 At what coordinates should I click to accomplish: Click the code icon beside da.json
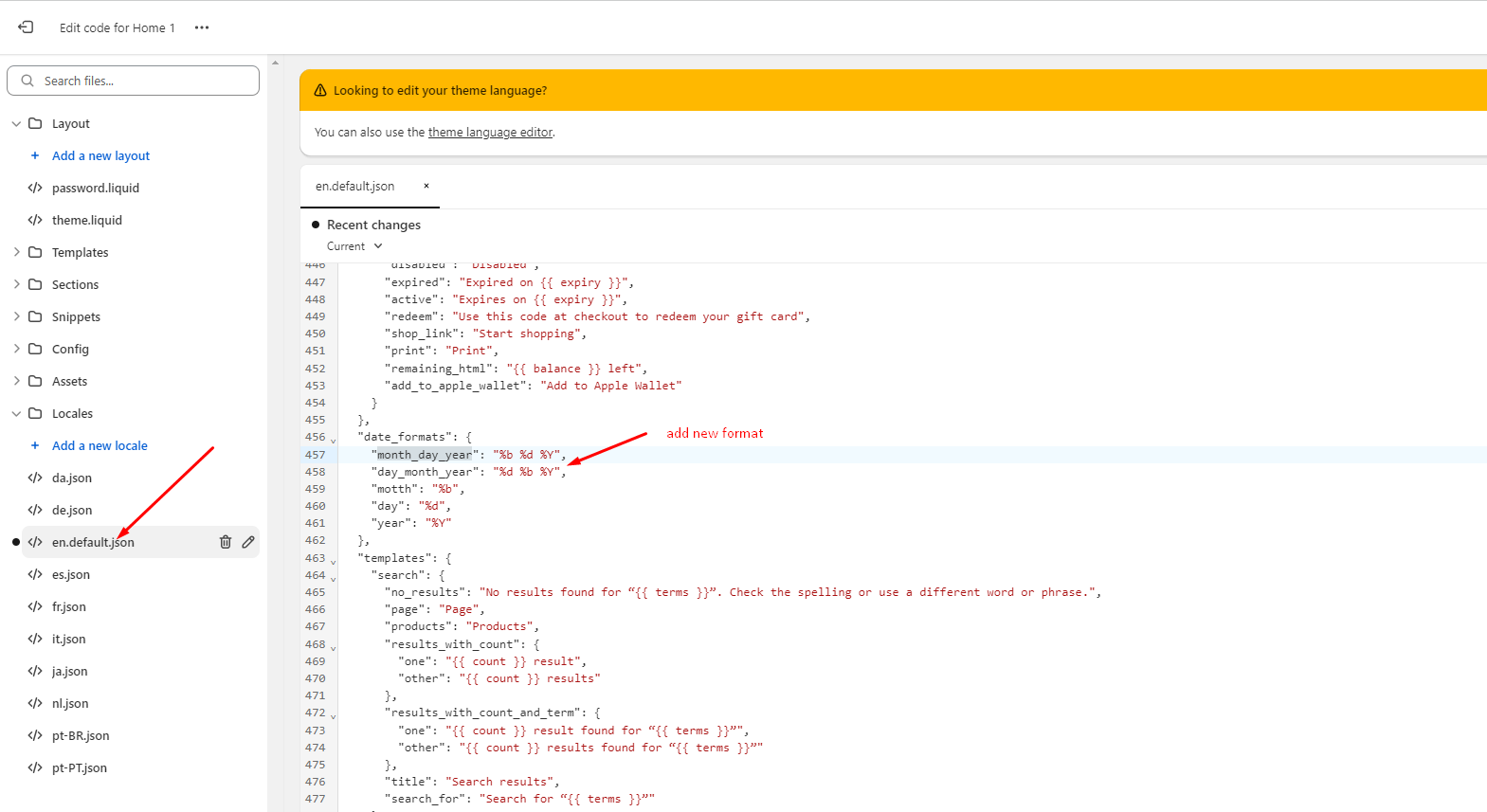pos(35,478)
